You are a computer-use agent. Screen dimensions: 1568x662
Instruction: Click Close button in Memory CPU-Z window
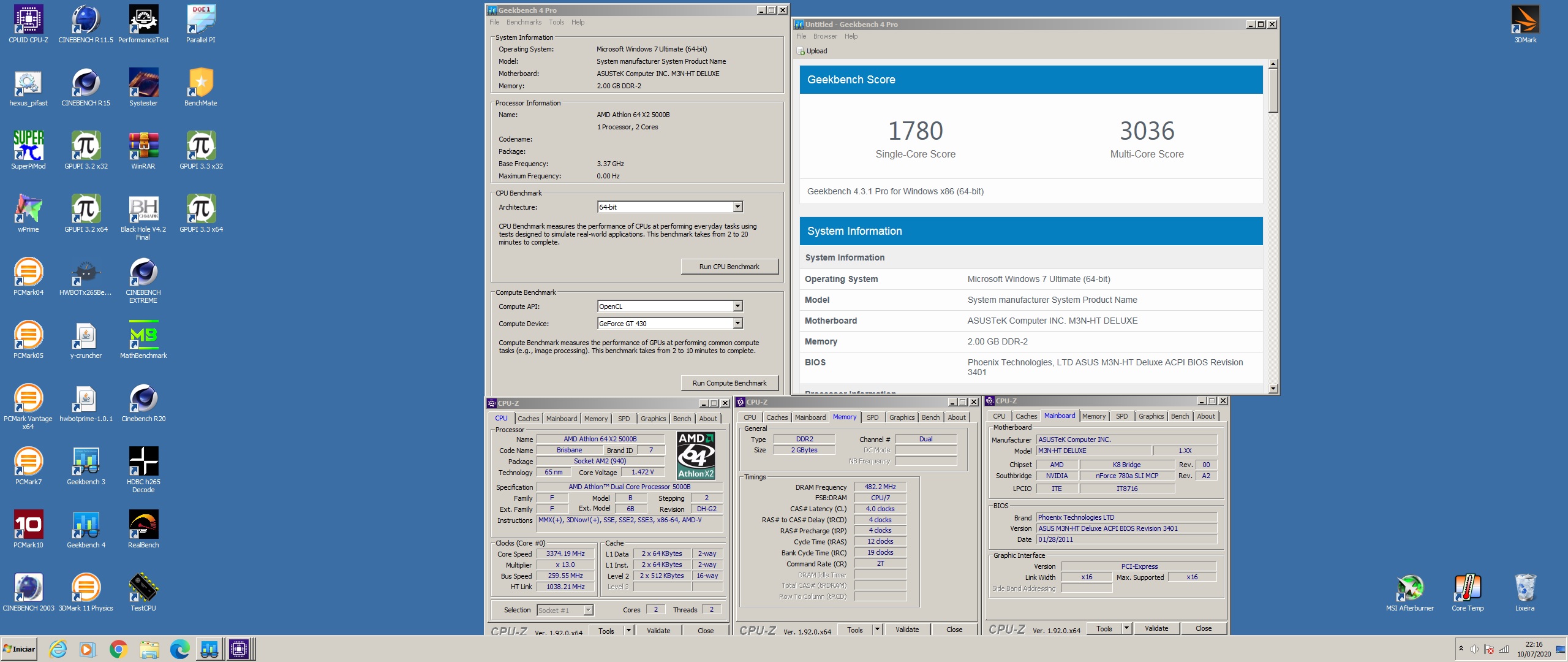[954, 630]
